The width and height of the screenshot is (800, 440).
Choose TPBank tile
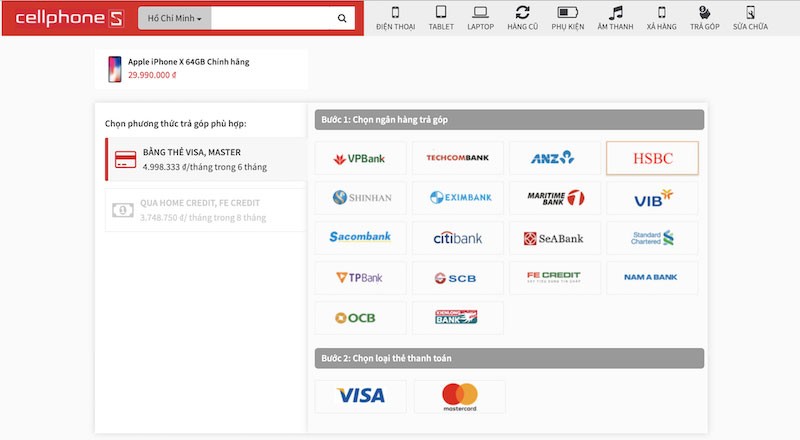pos(361,278)
